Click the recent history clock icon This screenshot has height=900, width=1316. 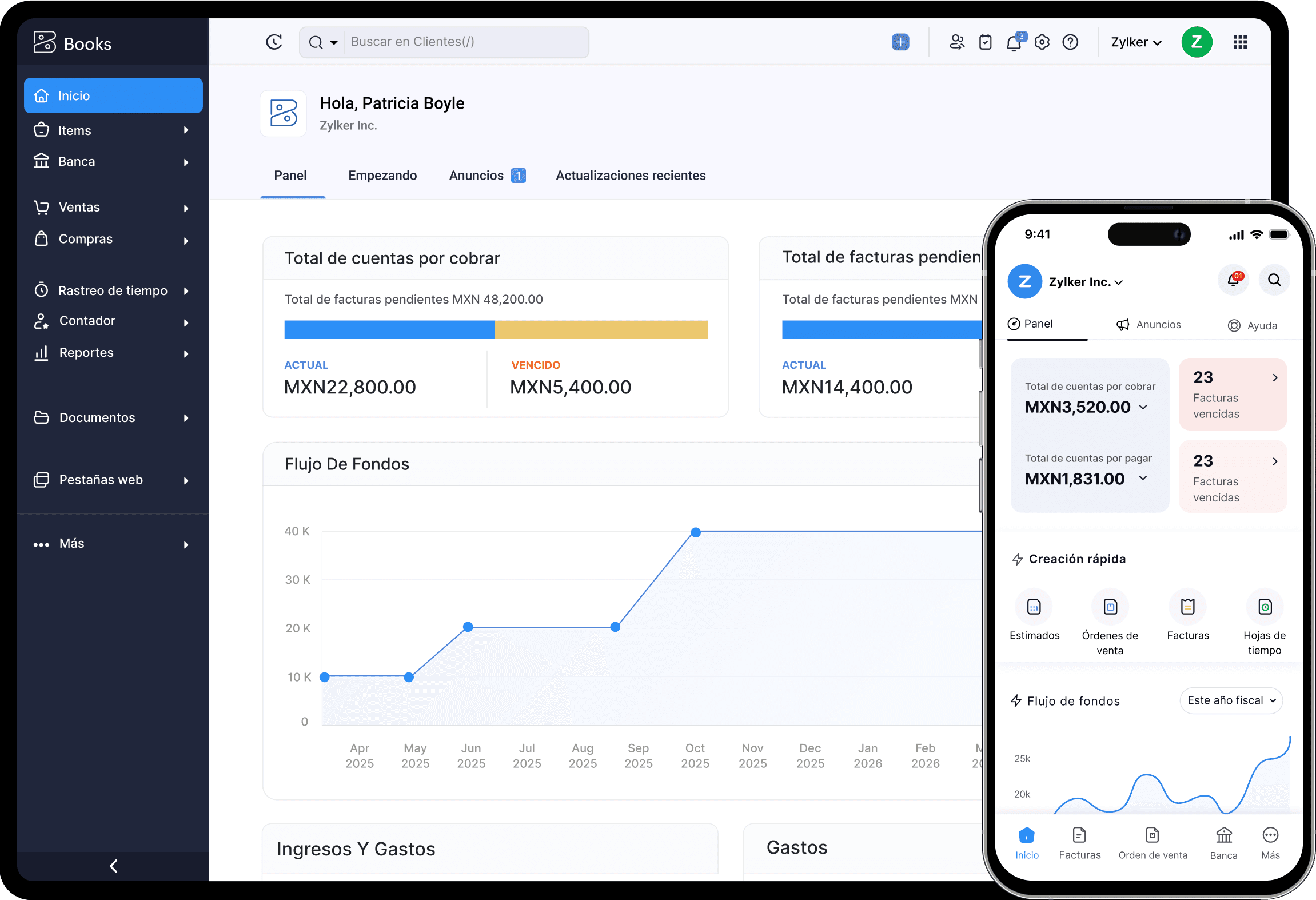pyautogui.click(x=274, y=42)
